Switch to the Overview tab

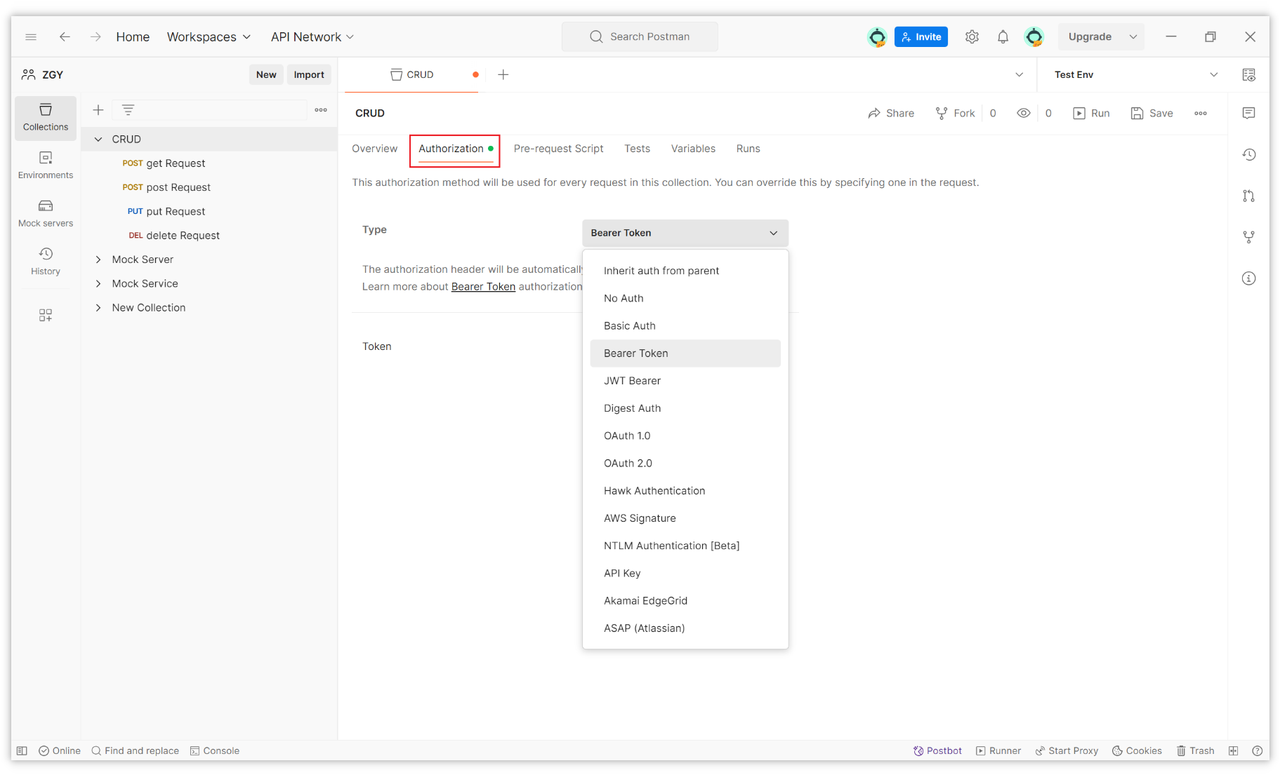coord(374,149)
